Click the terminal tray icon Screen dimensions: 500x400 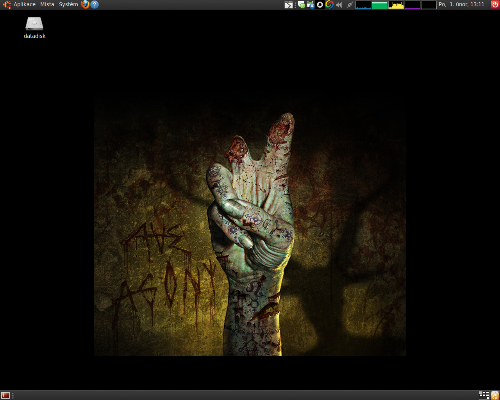coord(289,5)
